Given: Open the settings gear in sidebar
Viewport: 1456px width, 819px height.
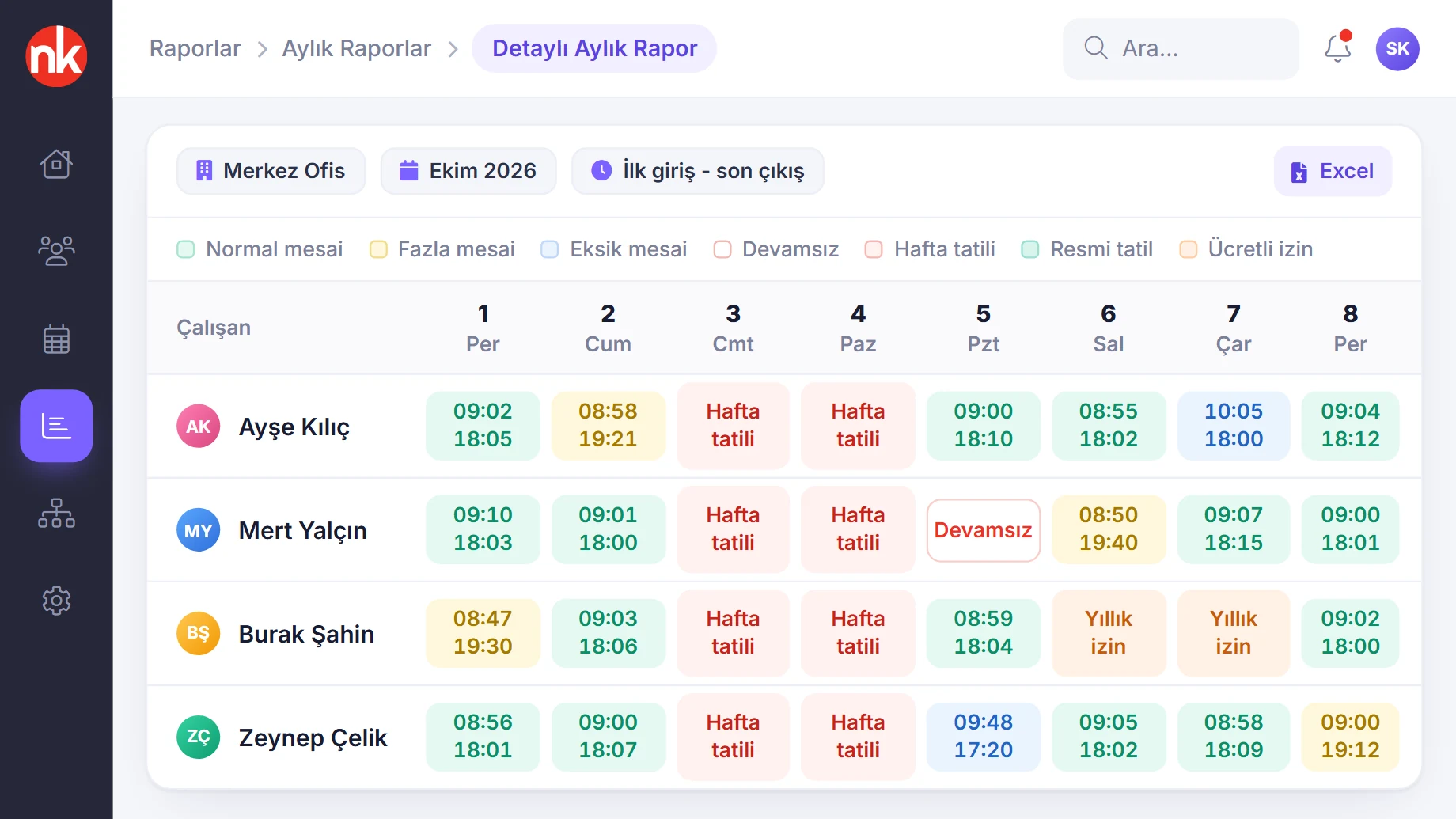Looking at the screenshot, I should (56, 601).
